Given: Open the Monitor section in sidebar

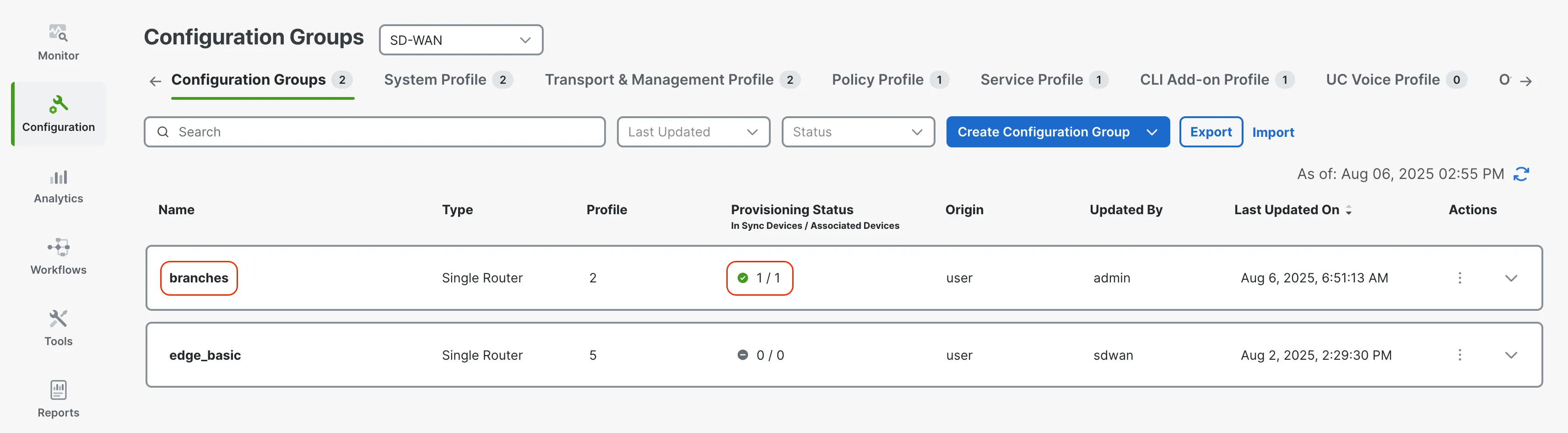Looking at the screenshot, I should click(59, 42).
